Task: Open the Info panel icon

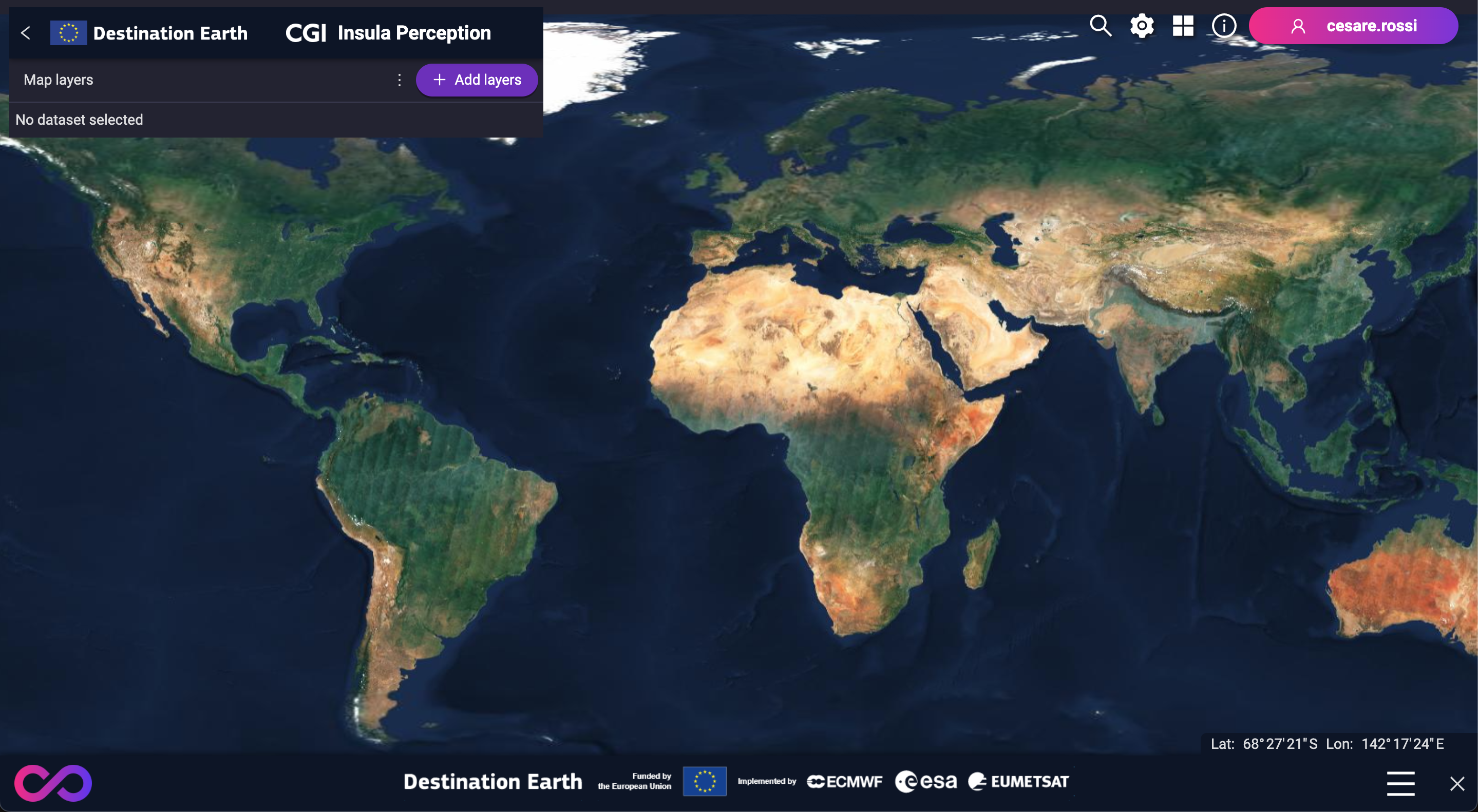Action: (1224, 25)
